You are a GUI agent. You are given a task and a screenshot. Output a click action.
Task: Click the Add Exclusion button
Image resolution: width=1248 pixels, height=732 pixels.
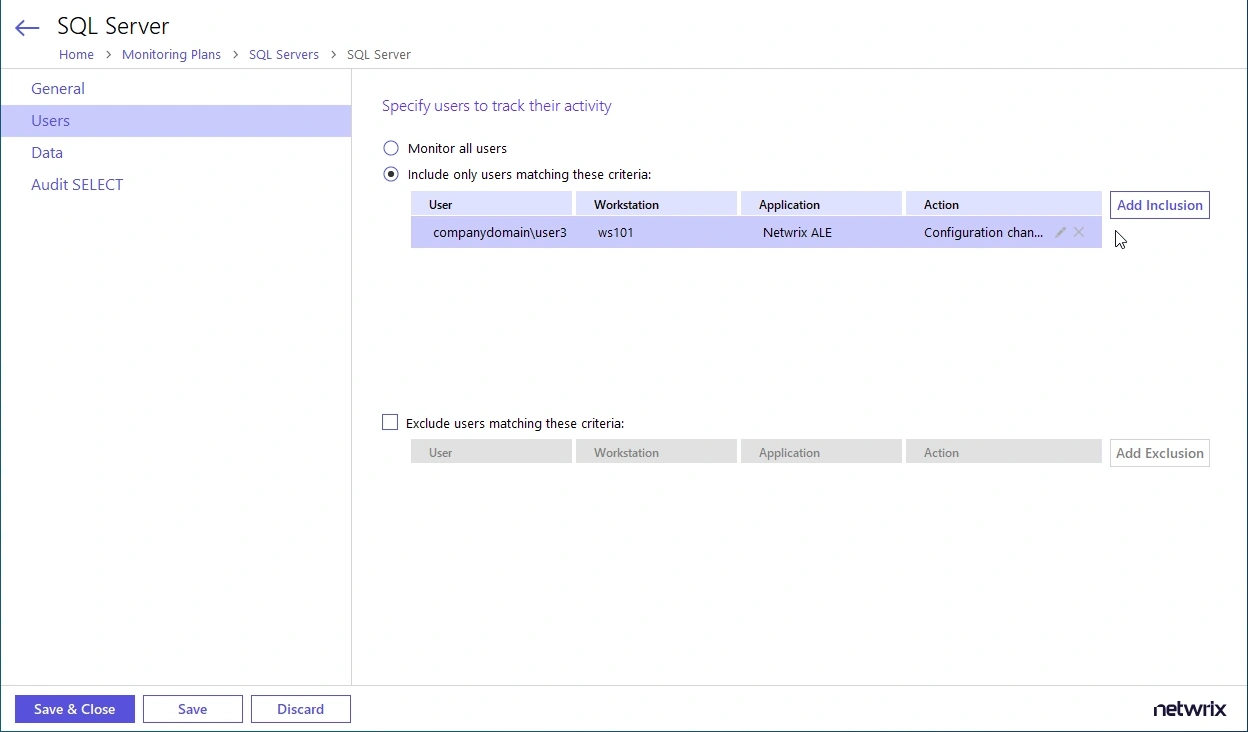1159,452
